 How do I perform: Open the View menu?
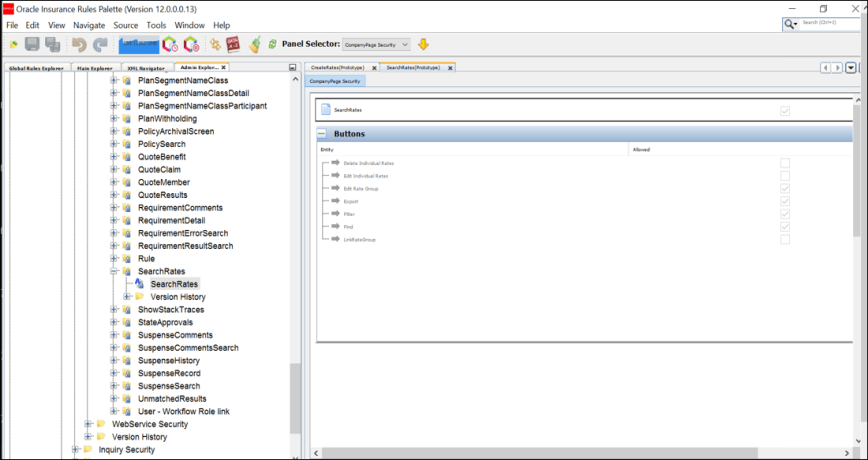tap(56, 25)
